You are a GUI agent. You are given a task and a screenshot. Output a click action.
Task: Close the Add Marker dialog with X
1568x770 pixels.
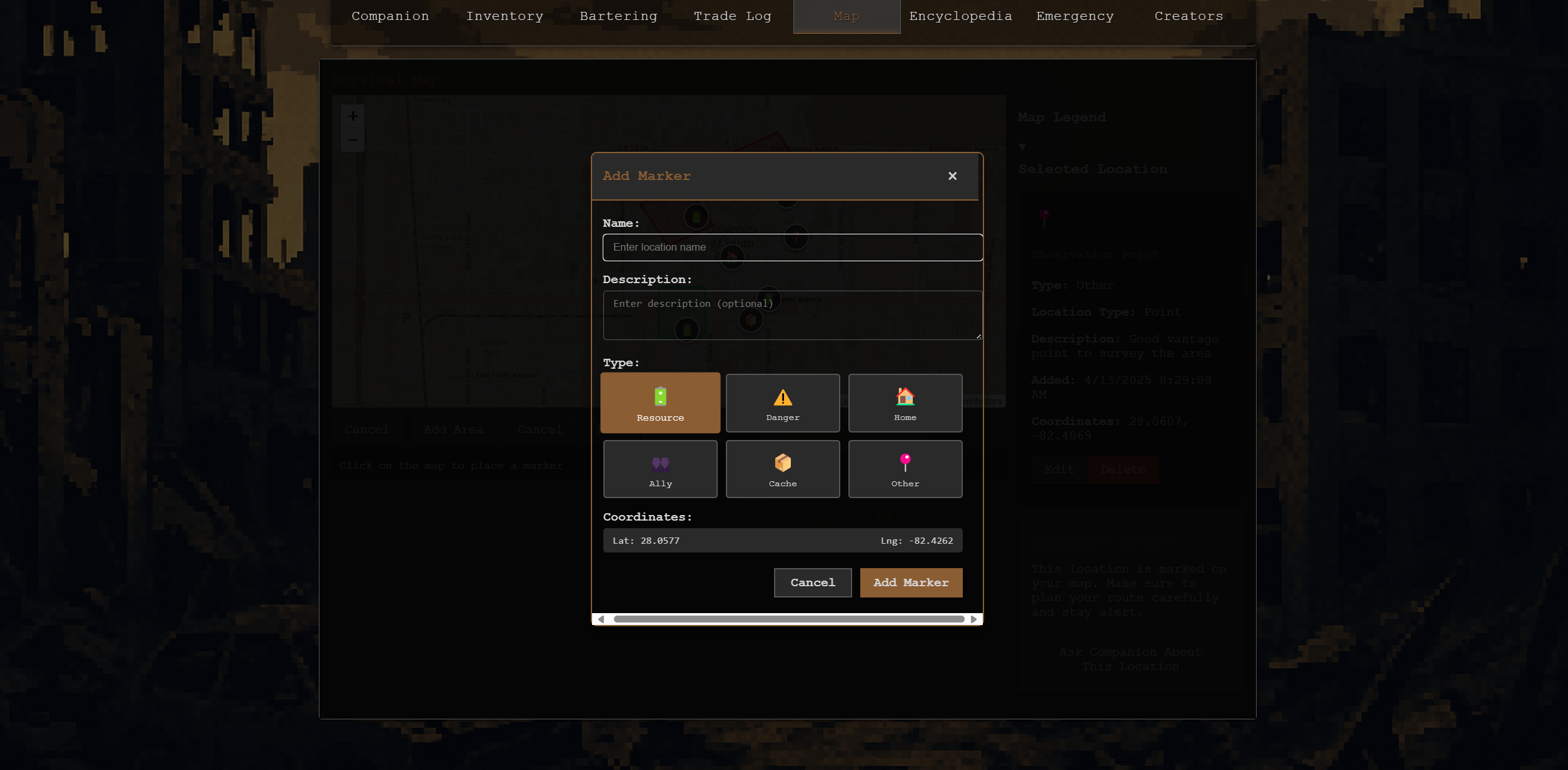coord(952,176)
